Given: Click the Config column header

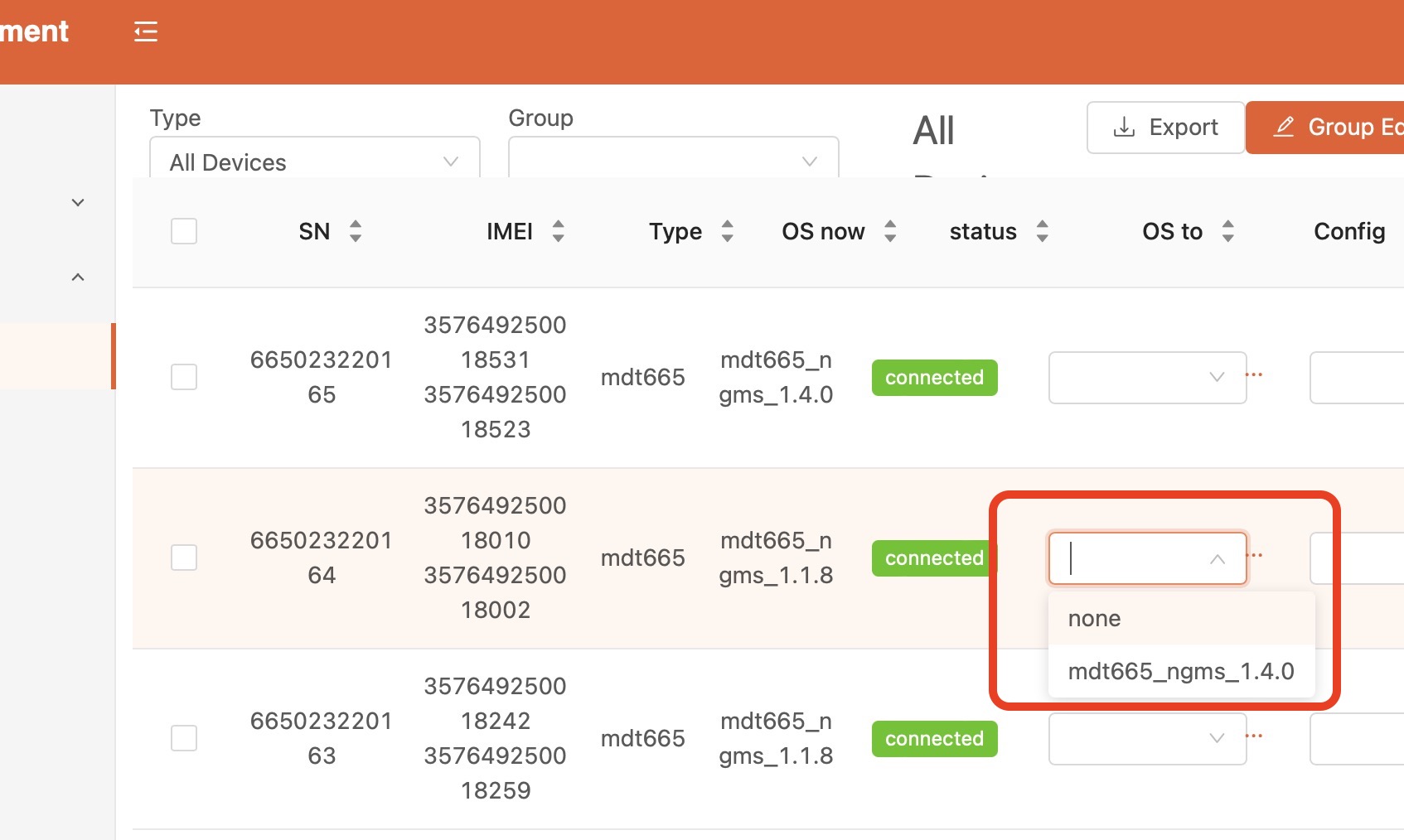Looking at the screenshot, I should click(x=1349, y=231).
